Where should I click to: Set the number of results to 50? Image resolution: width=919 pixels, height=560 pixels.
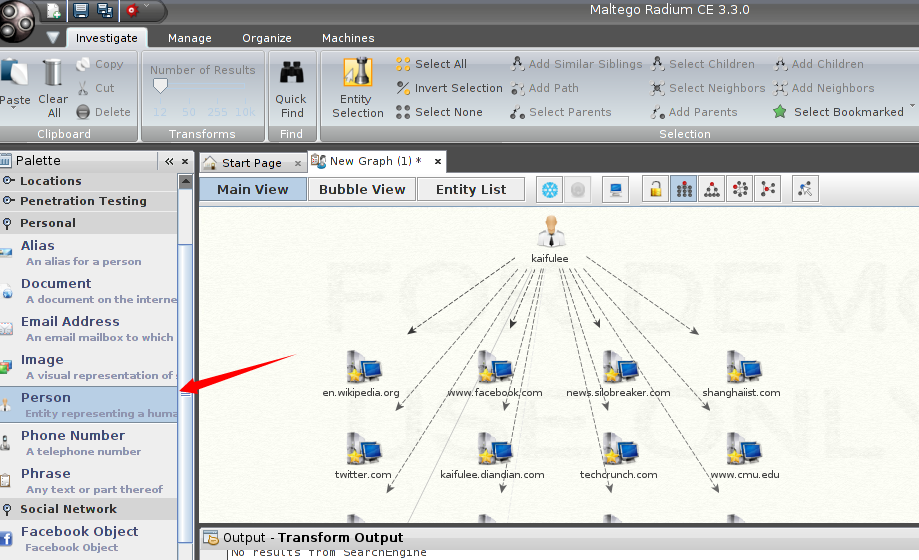point(189,111)
